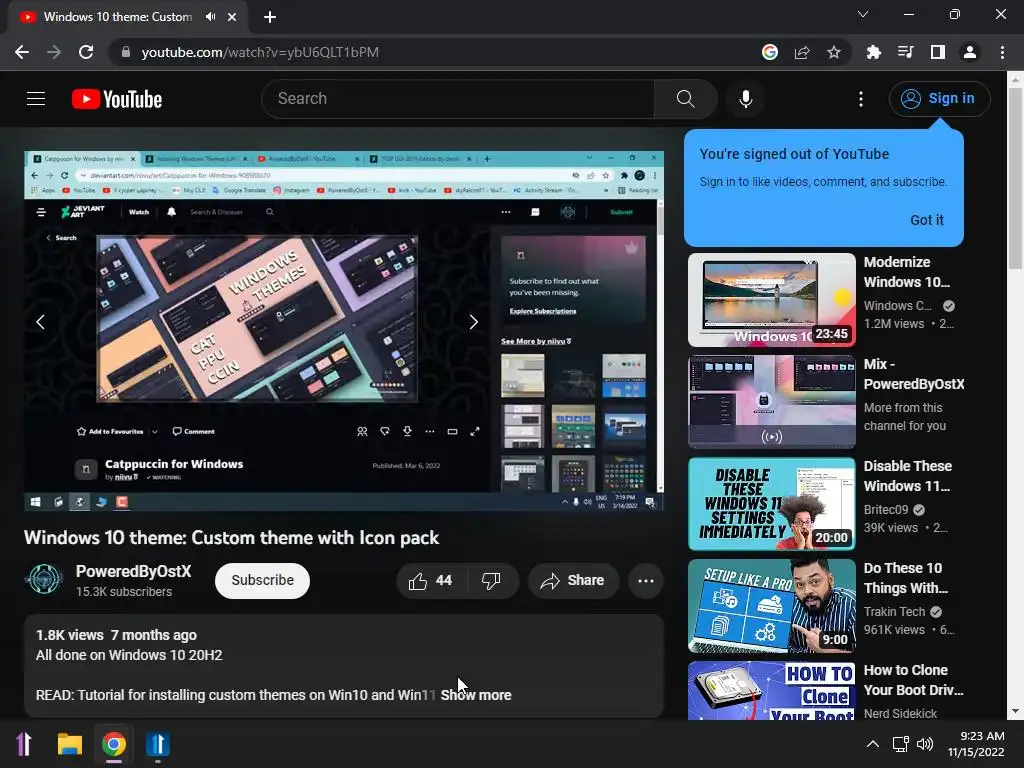The width and height of the screenshot is (1024, 768).
Task: Click scrollbar down arrow
Action: [1015, 711]
